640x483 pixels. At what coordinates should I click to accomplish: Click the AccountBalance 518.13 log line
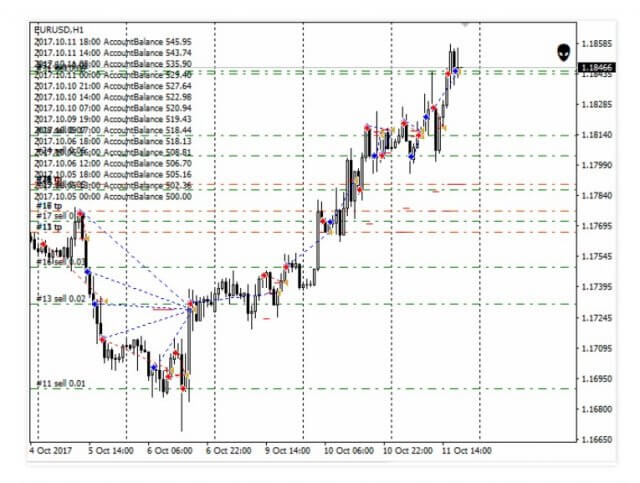coord(113,141)
